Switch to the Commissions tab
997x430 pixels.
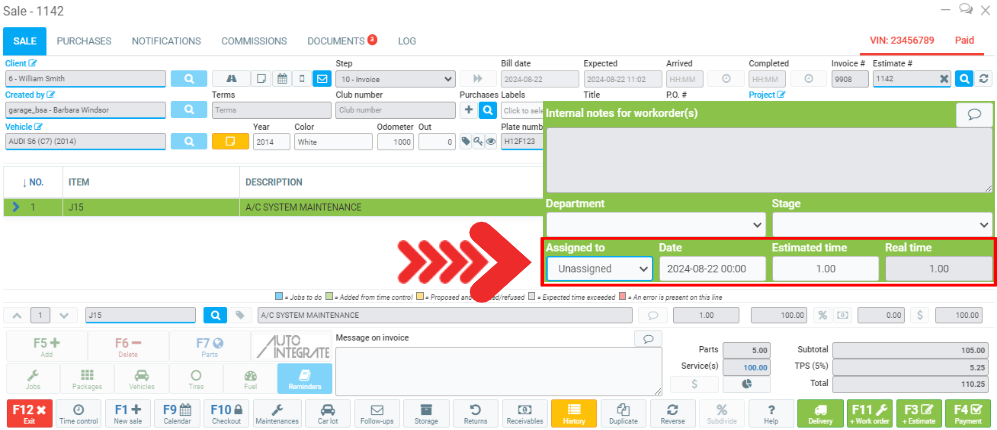pyautogui.click(x=254, y=41)
